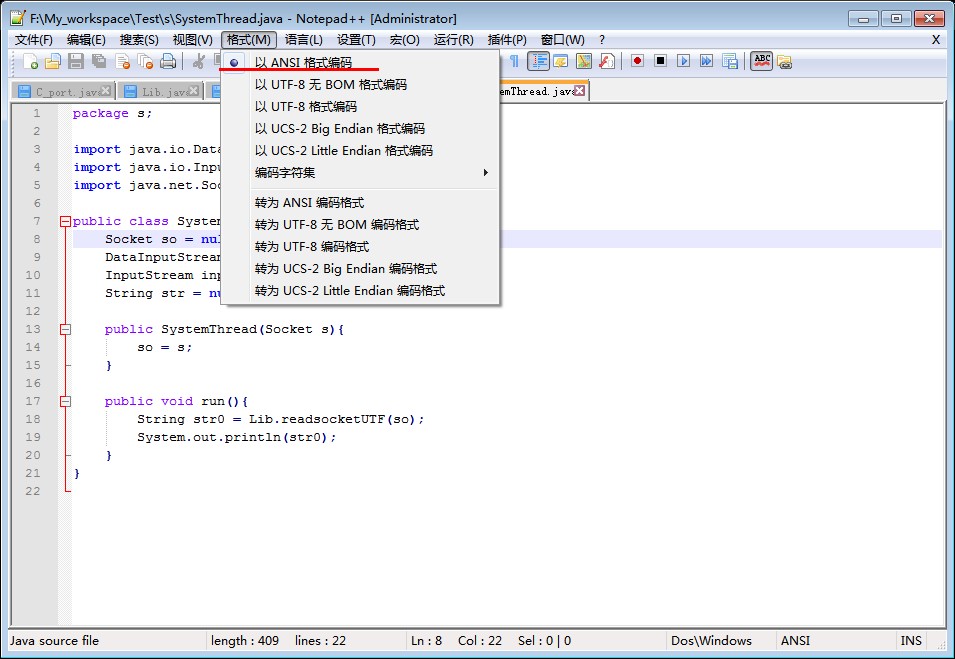Toggle the ABC spell check icon
The height and width of the screenshot is (659, 955).
(x=762, y=61)
